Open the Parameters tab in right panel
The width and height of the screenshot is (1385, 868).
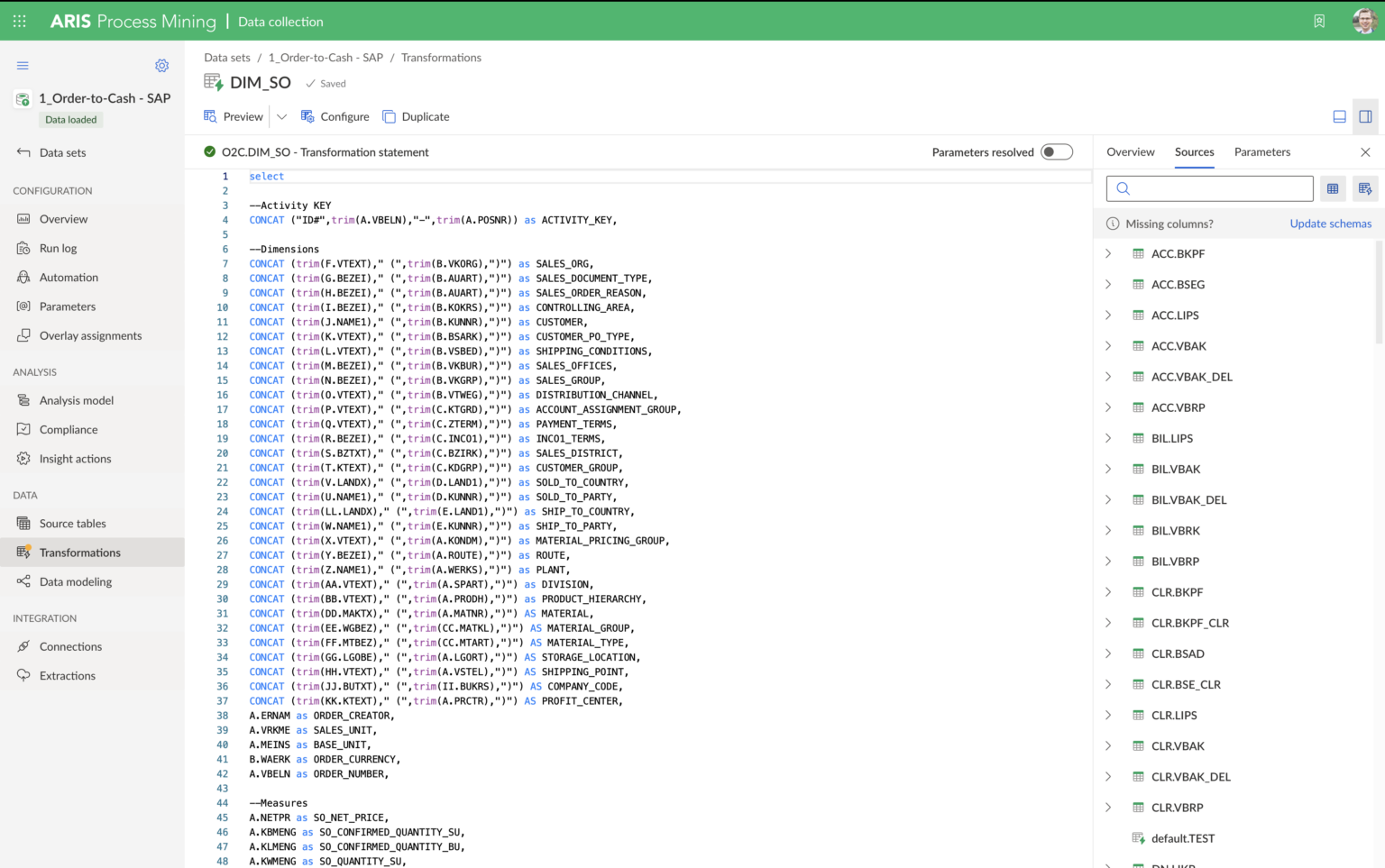1262,151
